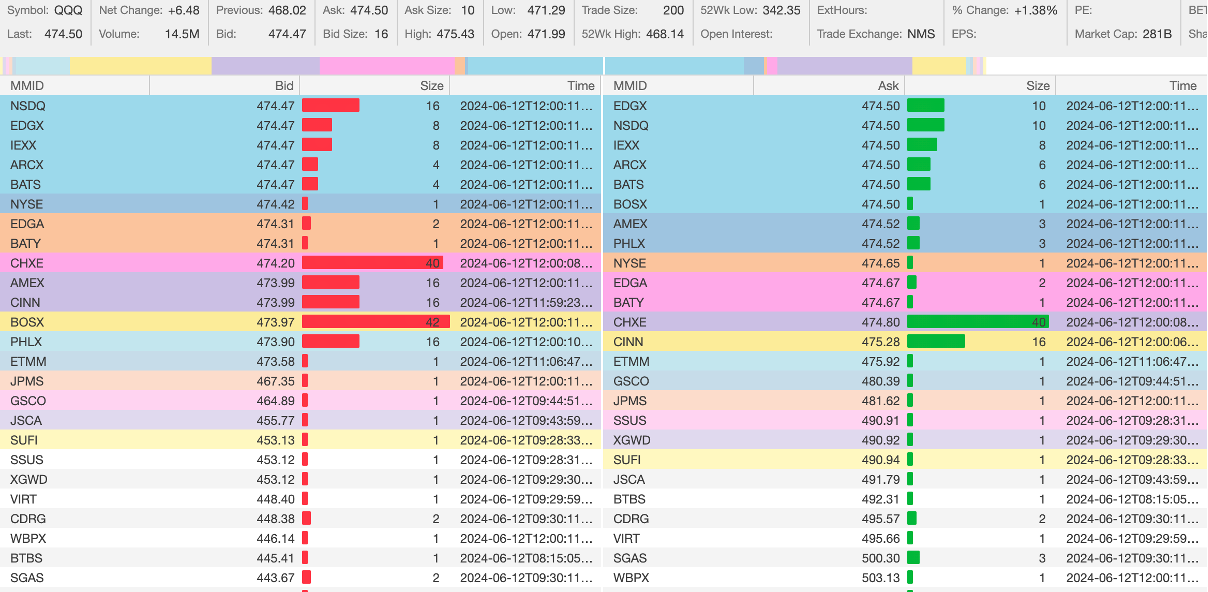The width and height of the screenshot is (1208, 592).
Task: Click the Market Cap value 281B
Action: coord(1157,33)
